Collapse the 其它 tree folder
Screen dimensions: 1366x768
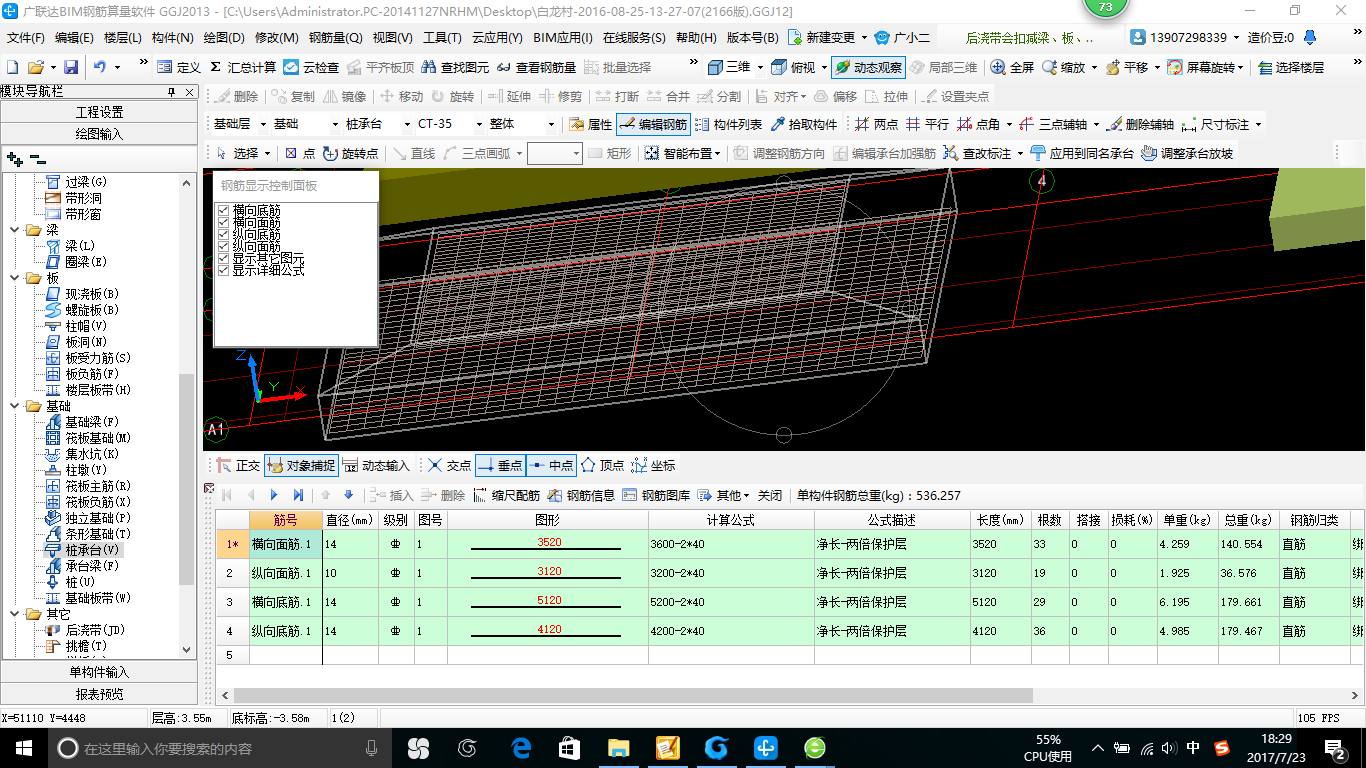[16, 614]
